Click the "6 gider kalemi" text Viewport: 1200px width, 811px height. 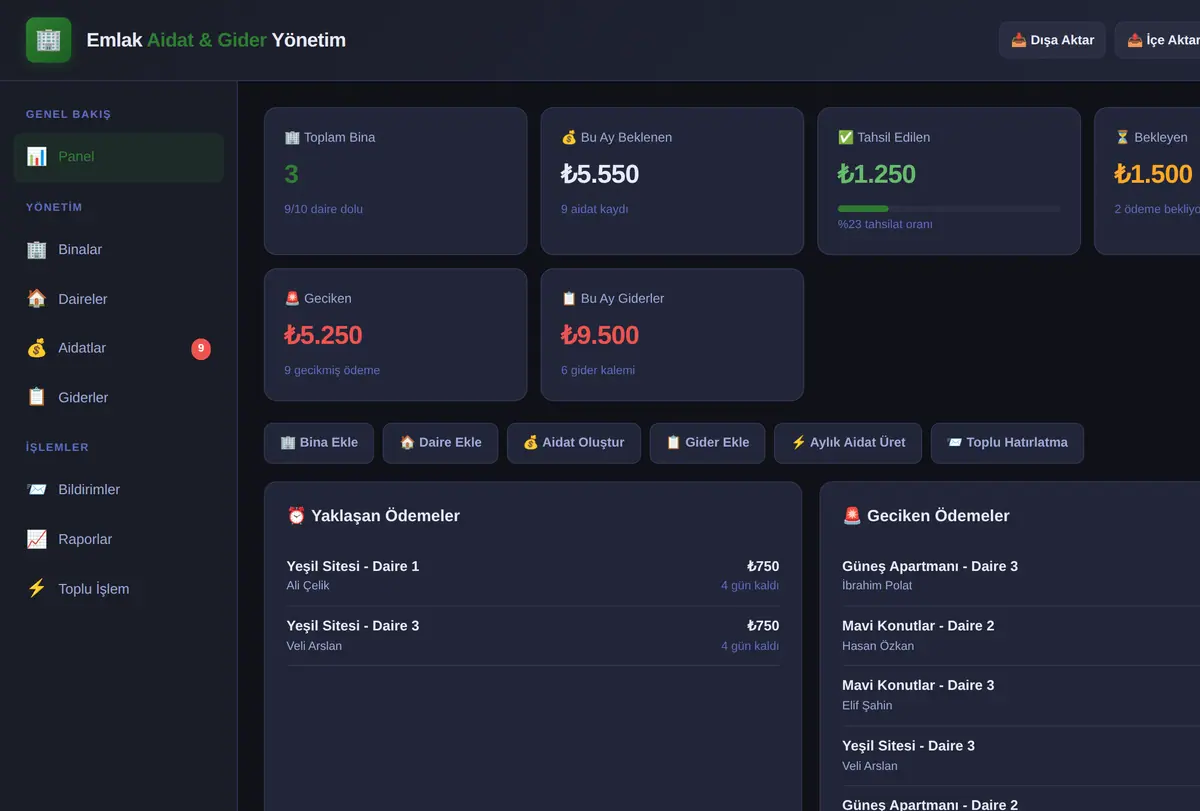click(x=598, y=370)
